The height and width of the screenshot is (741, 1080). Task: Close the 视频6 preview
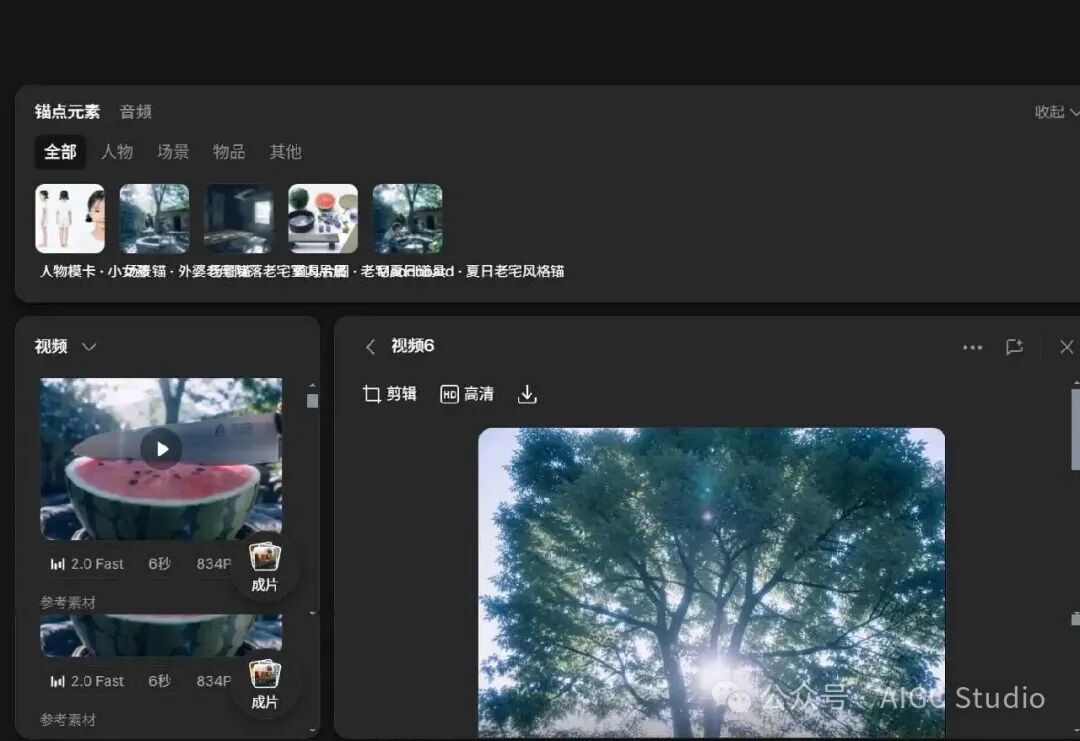click(1066, 346)
